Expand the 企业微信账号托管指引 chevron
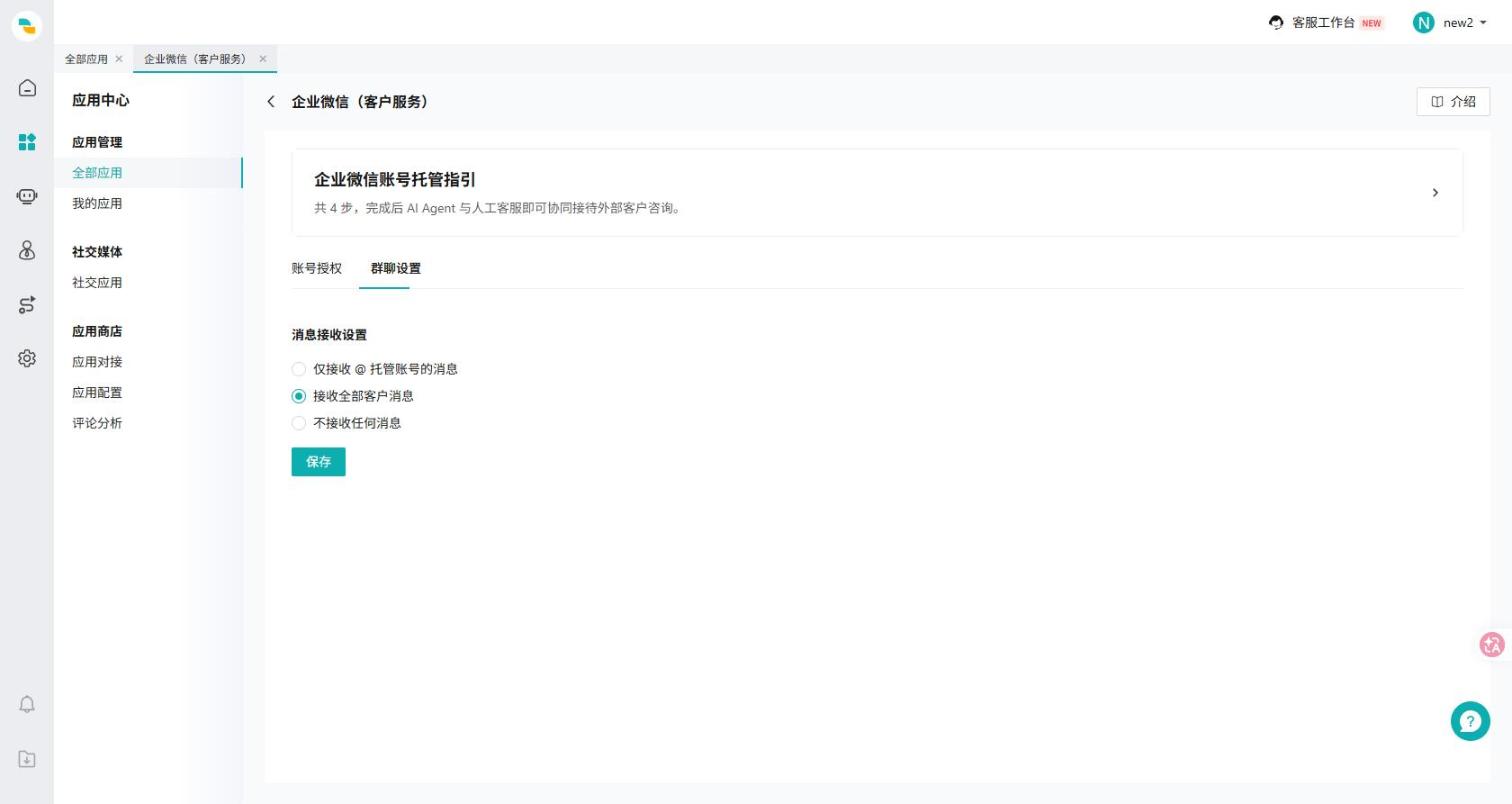This screenshot has height=804, width=1512. tap(1435, 193)
